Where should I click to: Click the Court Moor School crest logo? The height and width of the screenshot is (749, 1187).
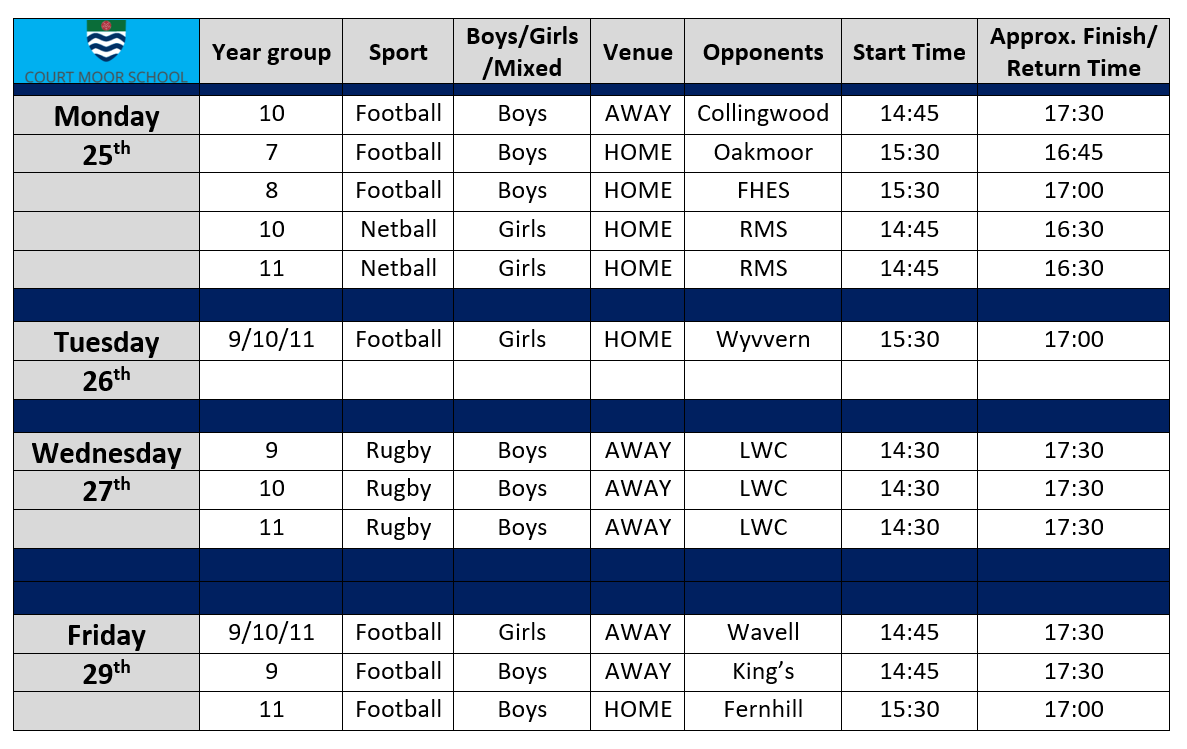point(106,41)
